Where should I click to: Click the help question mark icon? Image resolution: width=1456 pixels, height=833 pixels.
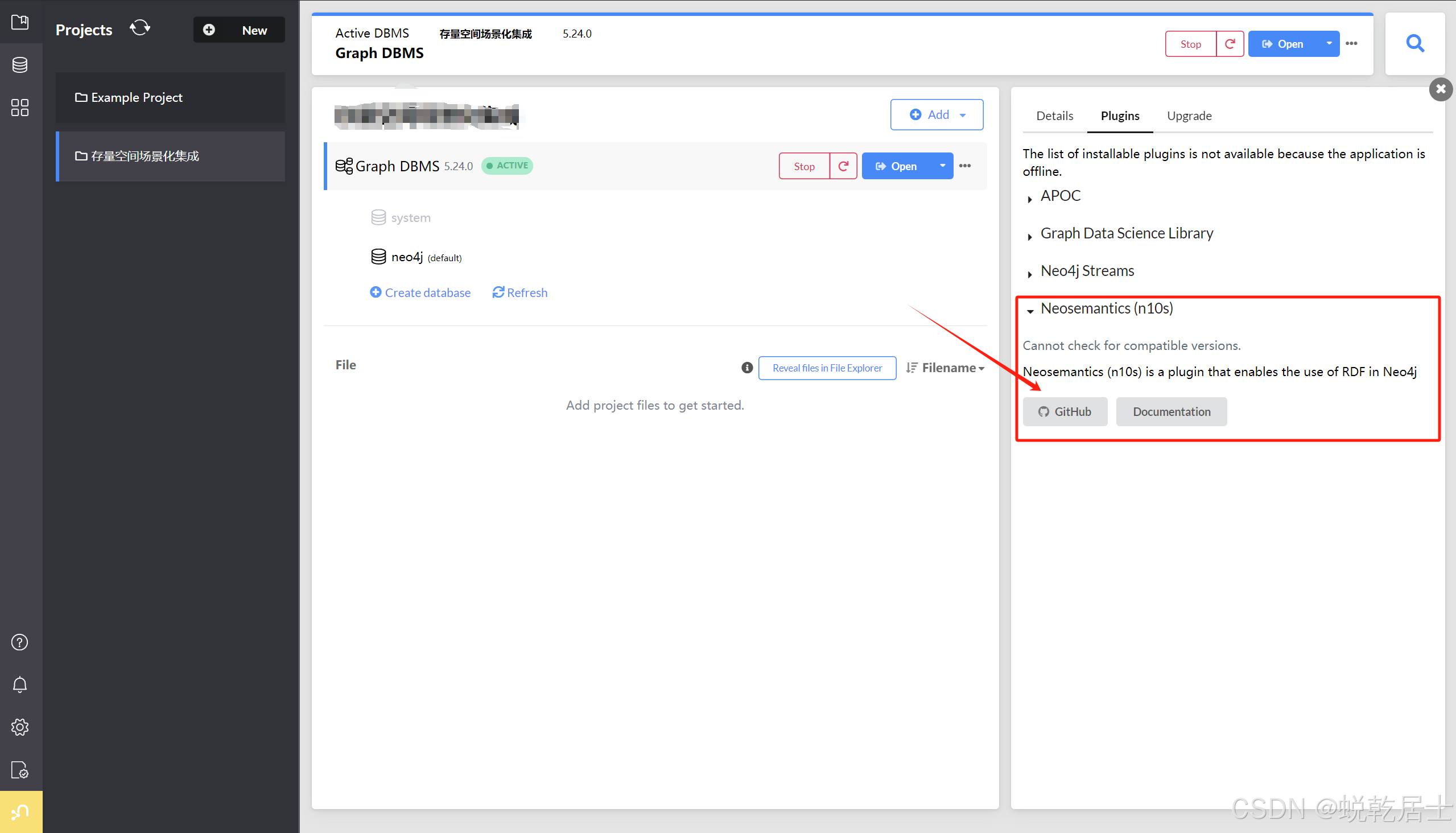tap(20, 642)
